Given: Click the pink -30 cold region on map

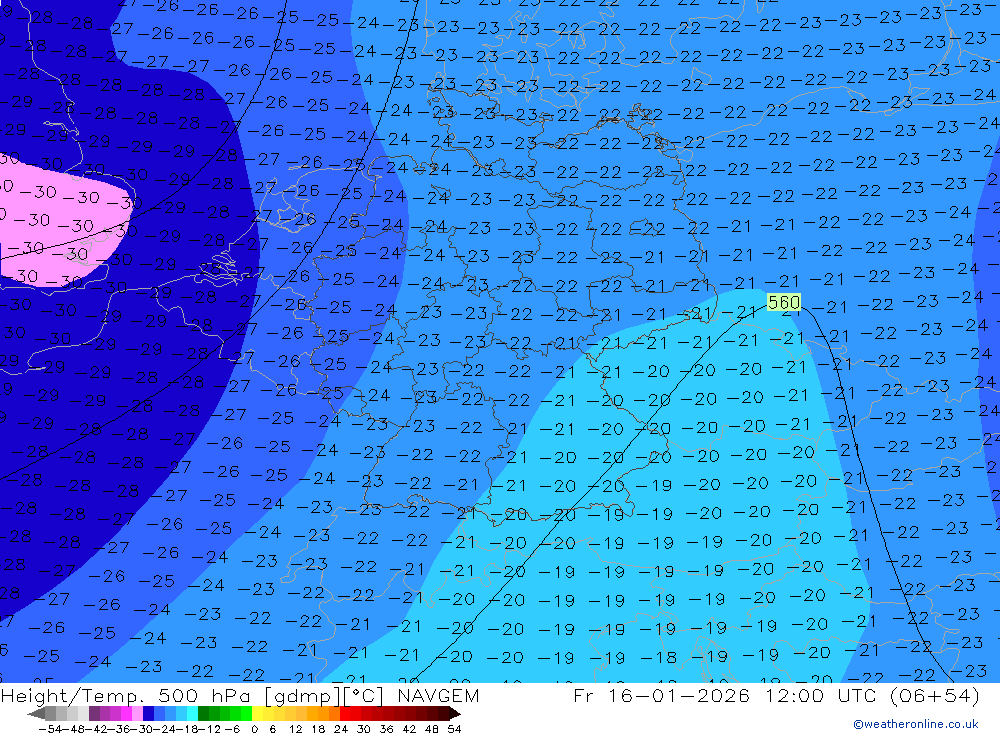Looking at the screenshot, I should tap(60, 225).
